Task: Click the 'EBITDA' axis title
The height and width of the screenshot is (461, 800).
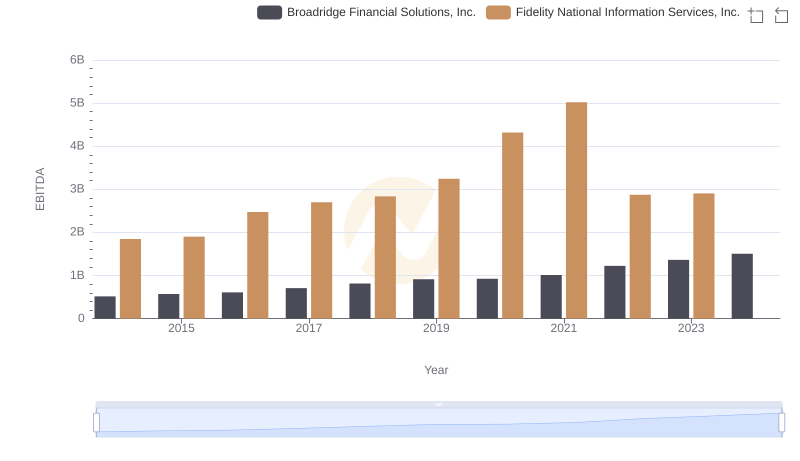Action: coord(40,189)
